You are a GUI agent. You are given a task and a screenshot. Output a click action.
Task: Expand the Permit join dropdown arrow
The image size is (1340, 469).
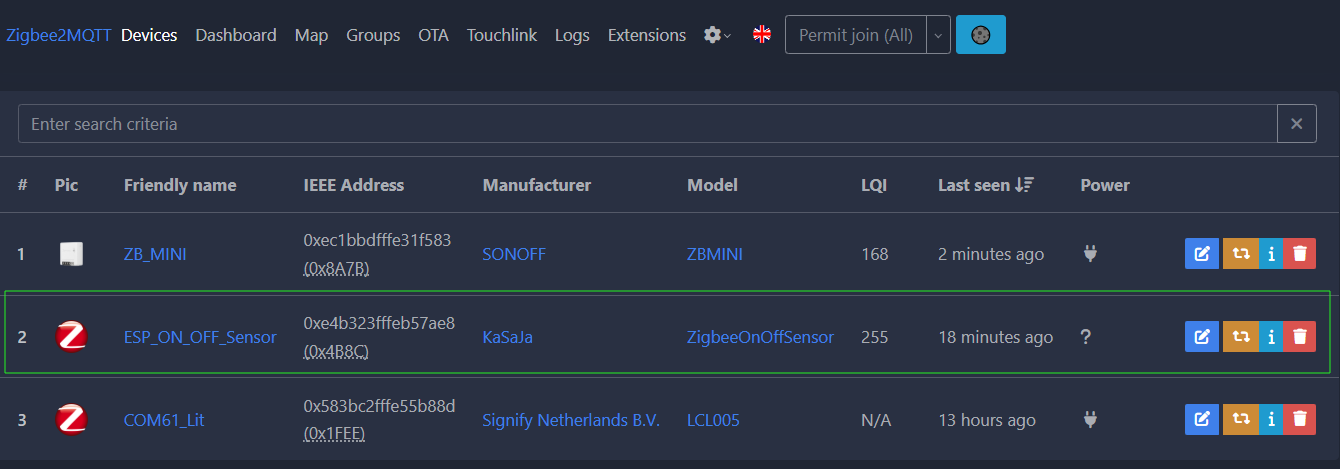point(938,35)
